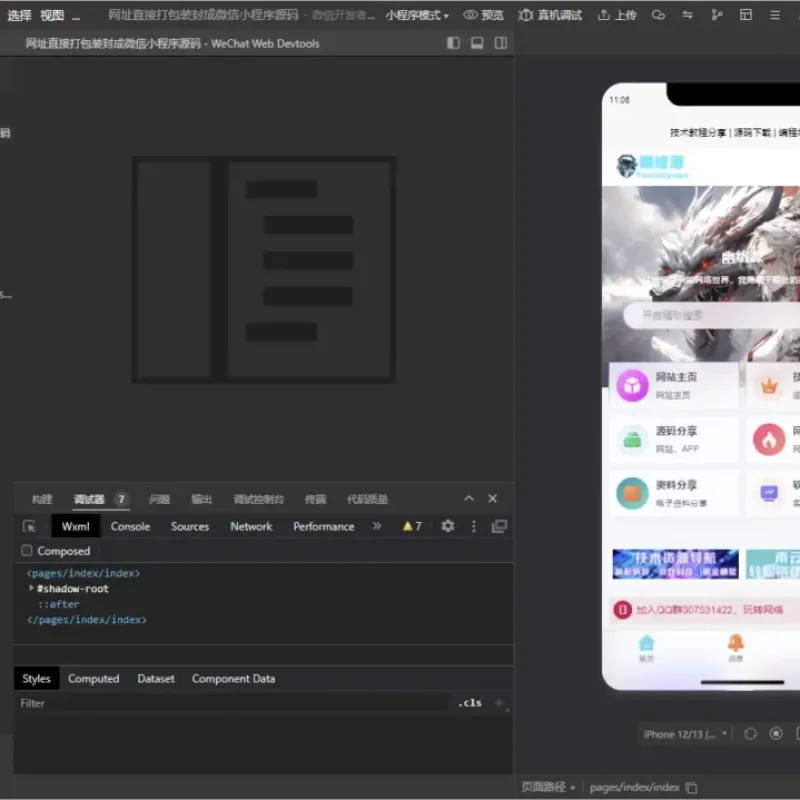The image size is (800, 800).
Task: Click the warning triangle with 7 issues
Action: [412, 526]
